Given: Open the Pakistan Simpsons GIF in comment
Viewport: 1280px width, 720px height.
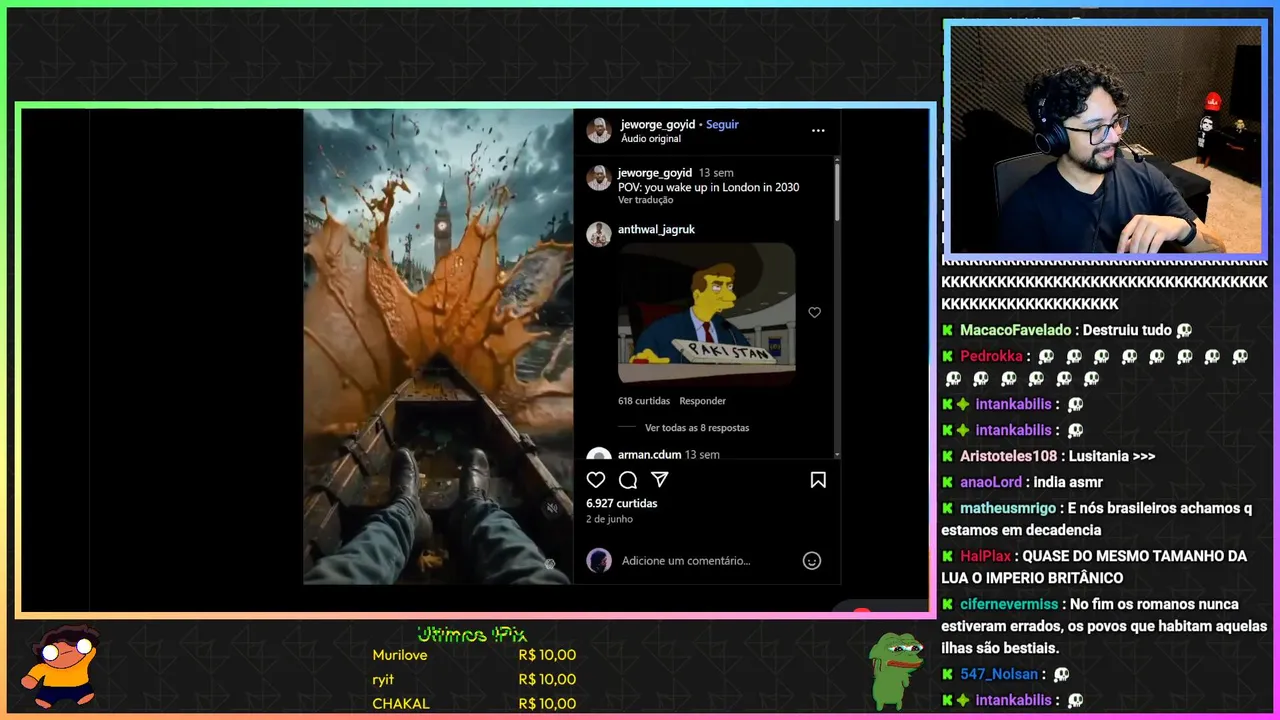Looking at the screenshot, I should tap(707, 313).
